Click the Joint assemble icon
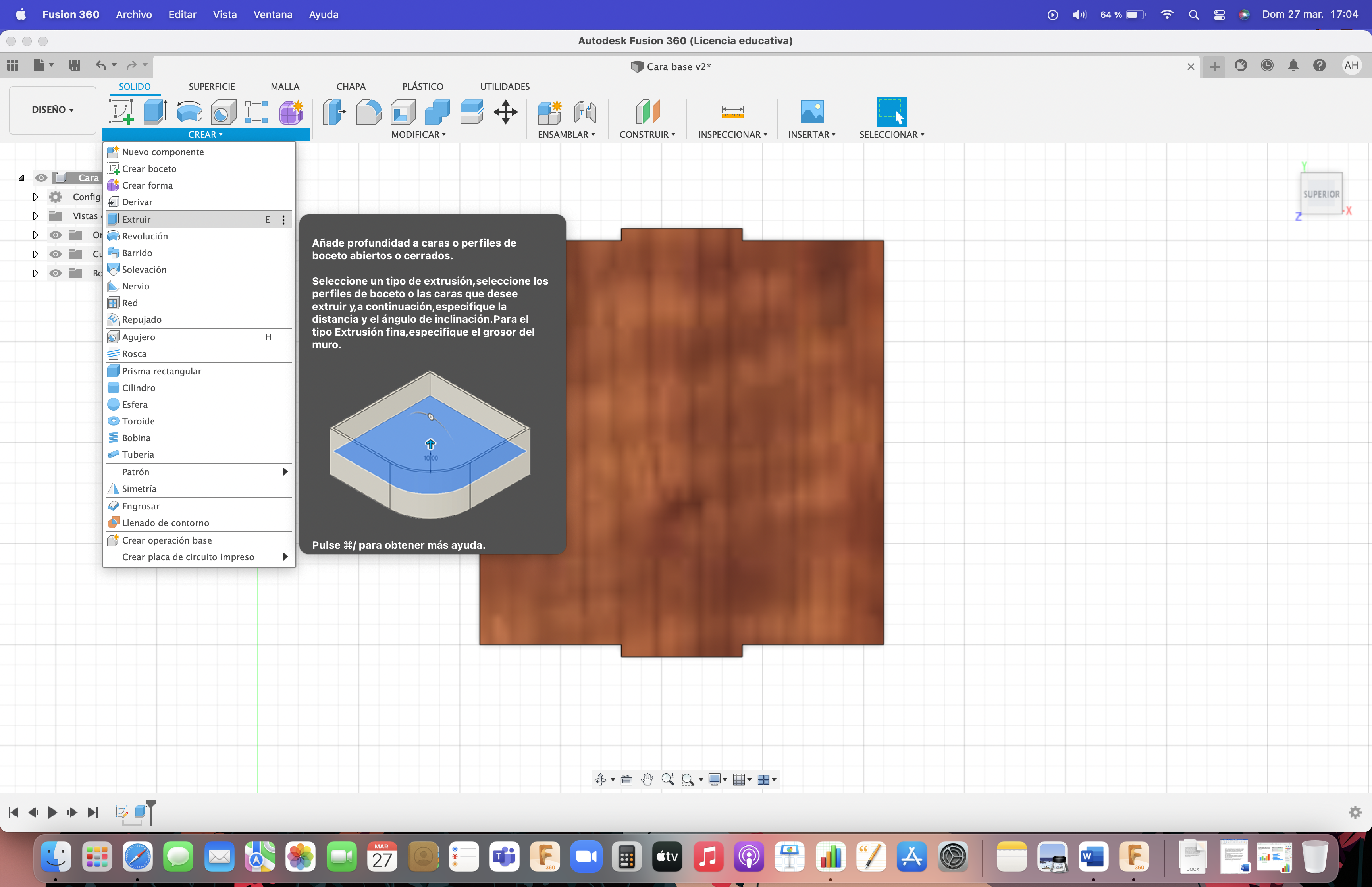The width and height of the screenshot is (1372, 887). coord(584,112)
